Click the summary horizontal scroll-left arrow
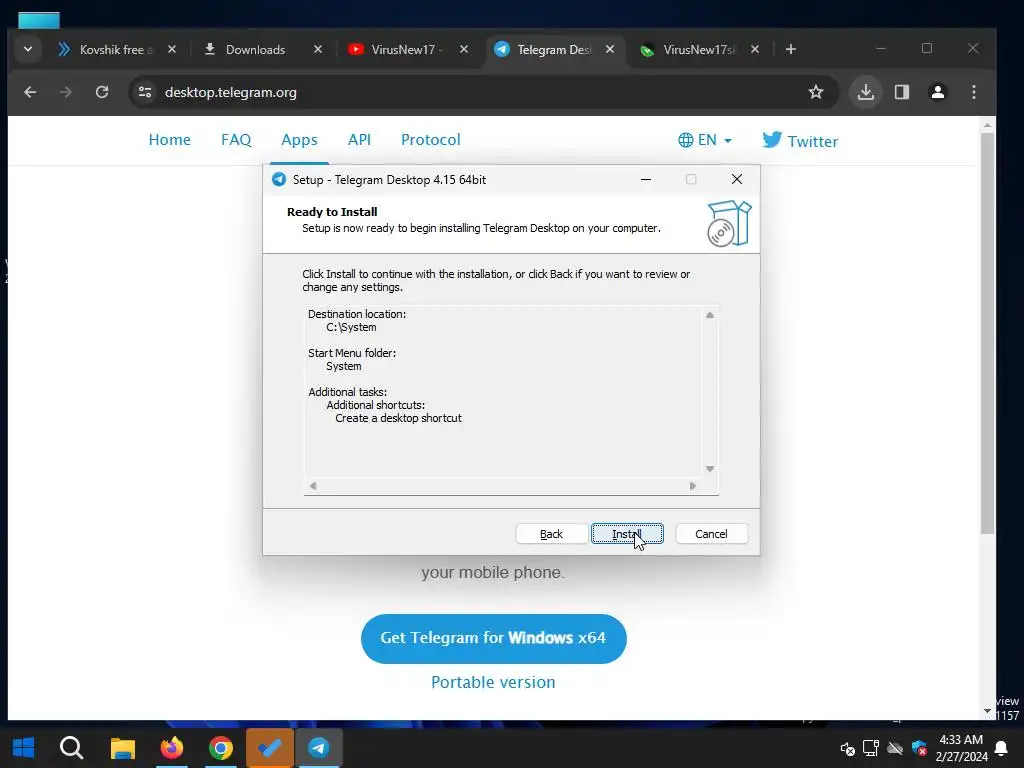Viewport: 1024px width, 768px height. [x=313, y=486]
